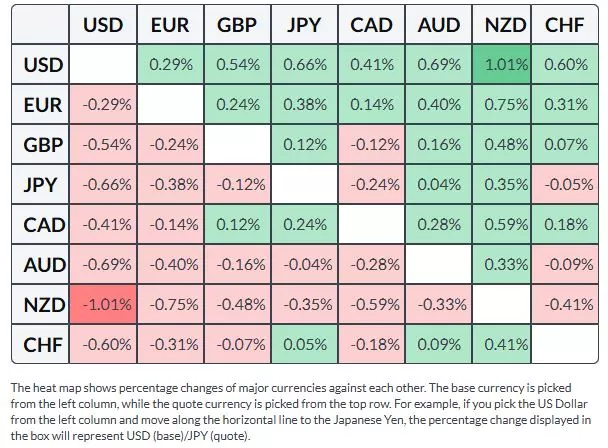This screenshot has width=608, height=448.
Task: Select the JPY column header
Action: pos(305,25)
